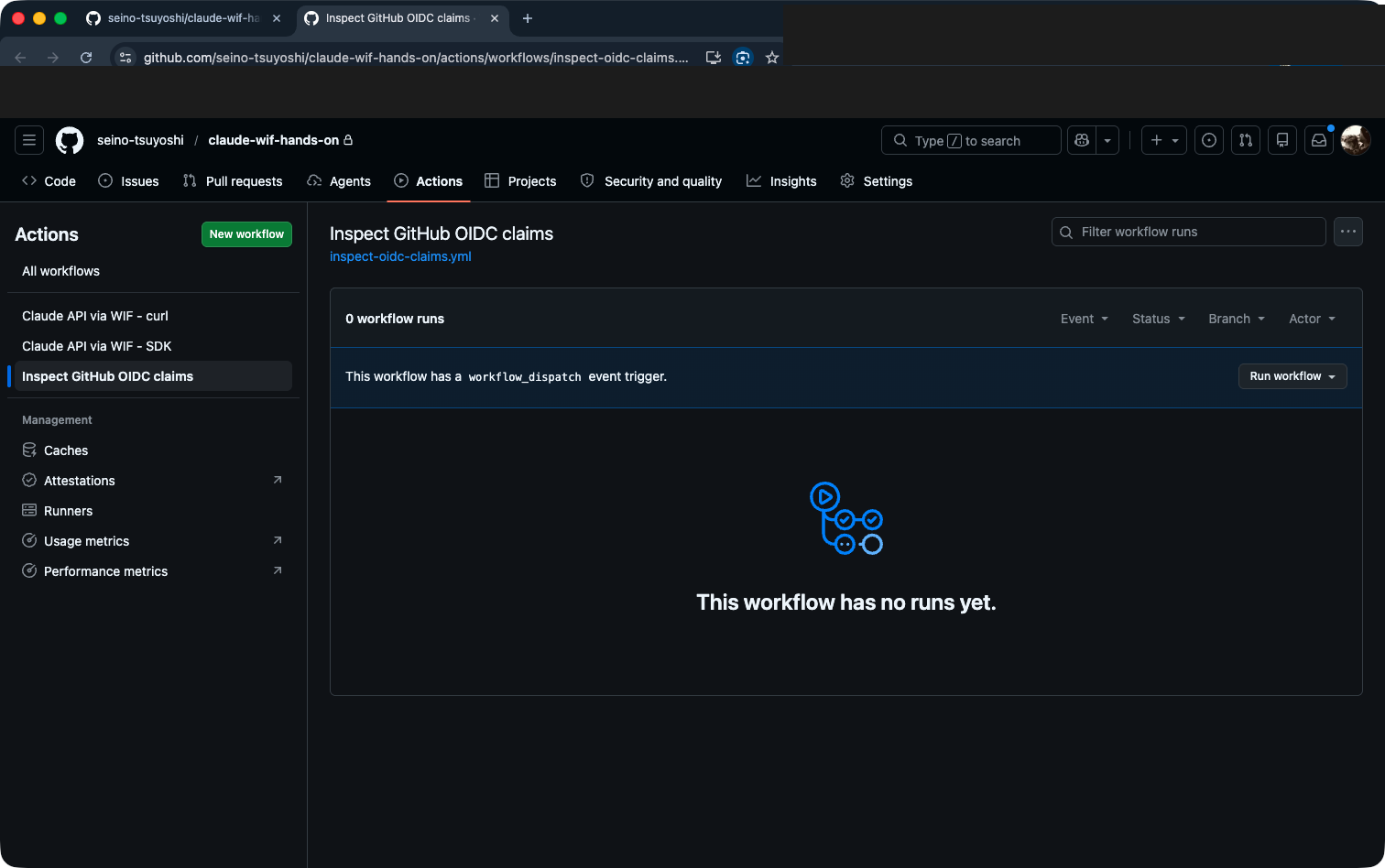Open Attestations under Management
1385x868 pixels.
tap(153, 481)
